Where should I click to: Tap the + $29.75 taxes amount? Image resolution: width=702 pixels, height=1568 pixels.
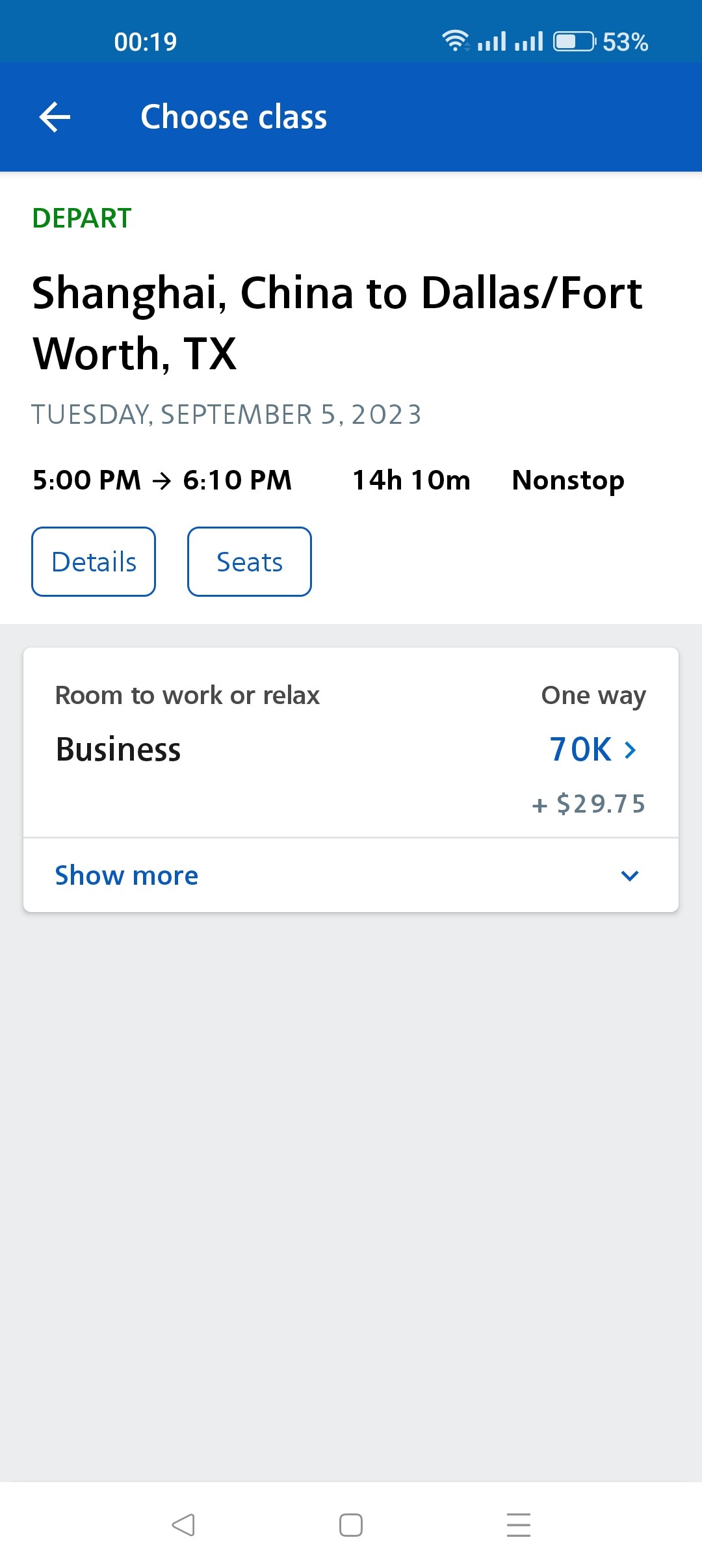point(589,804)
